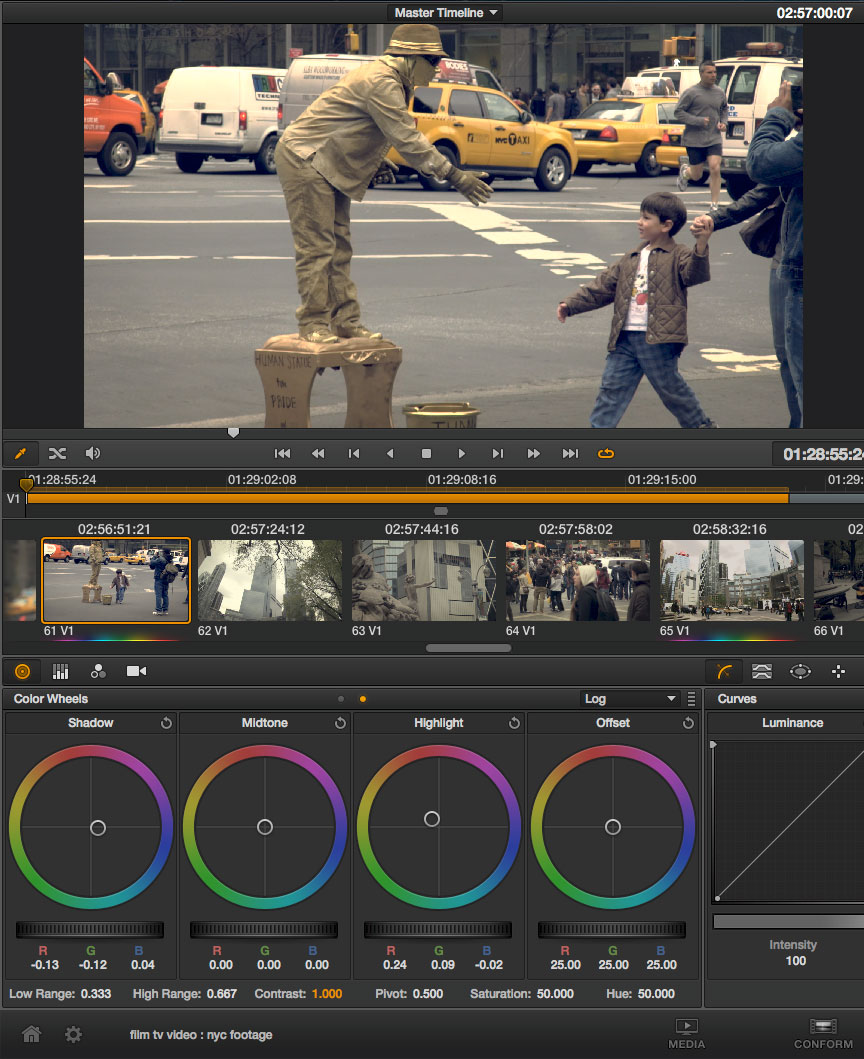Image resolution: width=864 pixels, height=1059 pixels.
Task: Open the Color Wheels options menu
Action: (x=691, y=699)
